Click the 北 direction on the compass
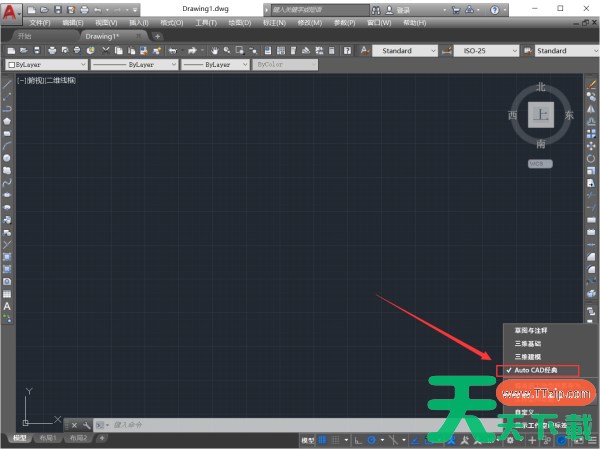Image resolution: width=600 pixels, height=449 pixels. coord(540,87)
